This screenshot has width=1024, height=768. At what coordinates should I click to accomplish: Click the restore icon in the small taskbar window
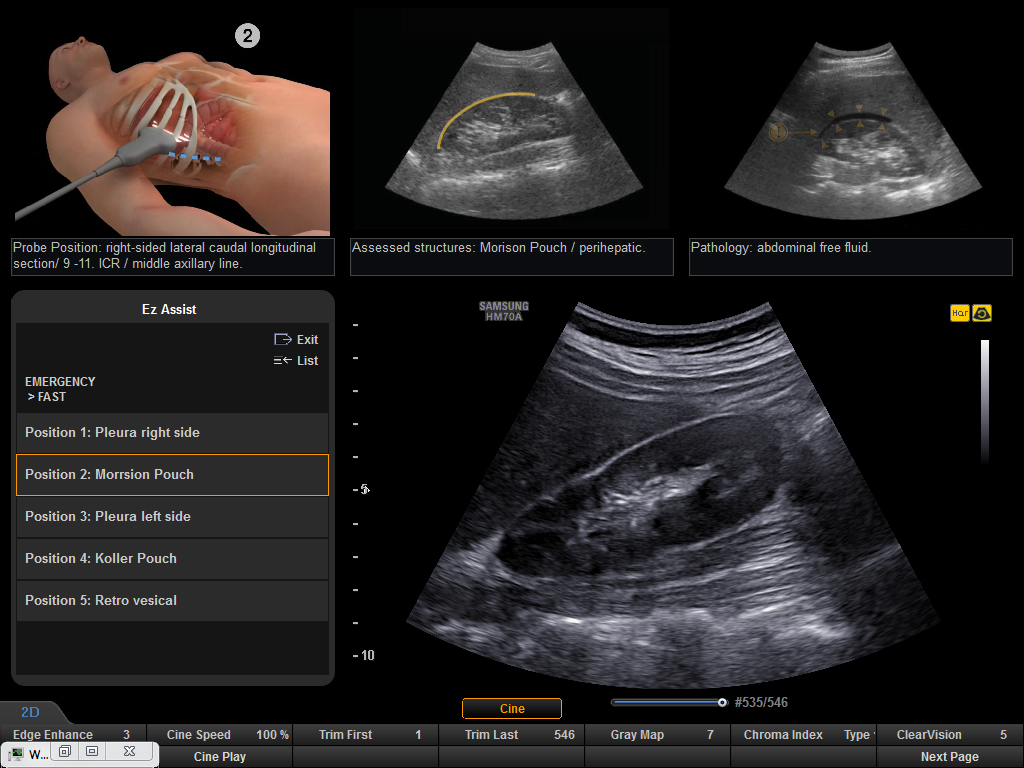tap(65, 751)
